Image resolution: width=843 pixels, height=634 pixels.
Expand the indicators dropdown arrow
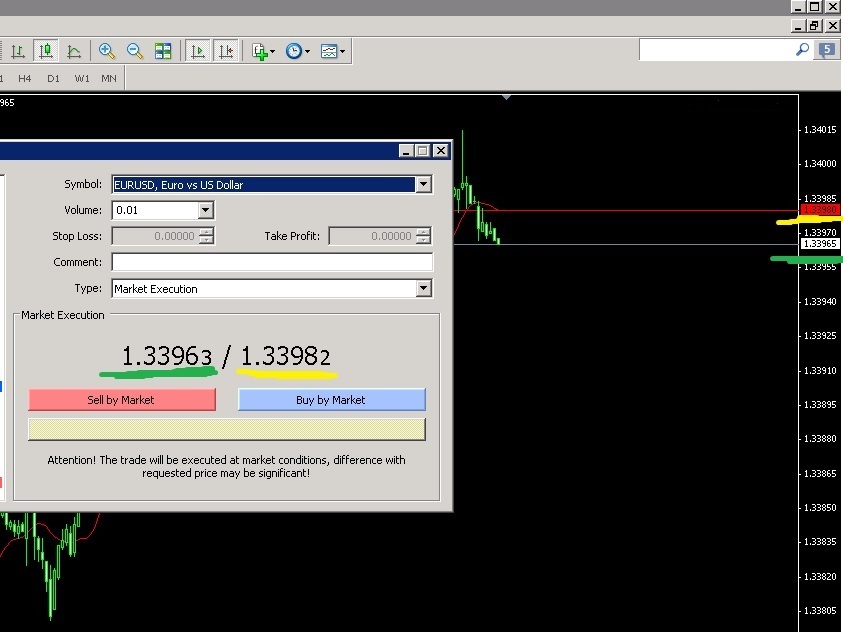coord(273,52)
